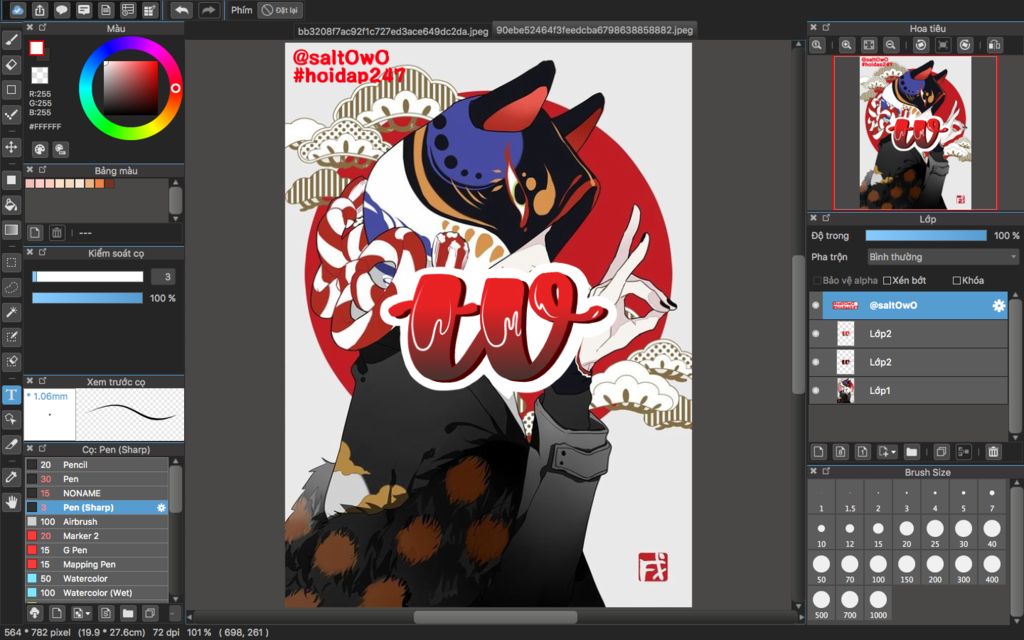Screen dimensions: 1024x640
Task: Select the Text tool
Action: (x=12, y=394)
